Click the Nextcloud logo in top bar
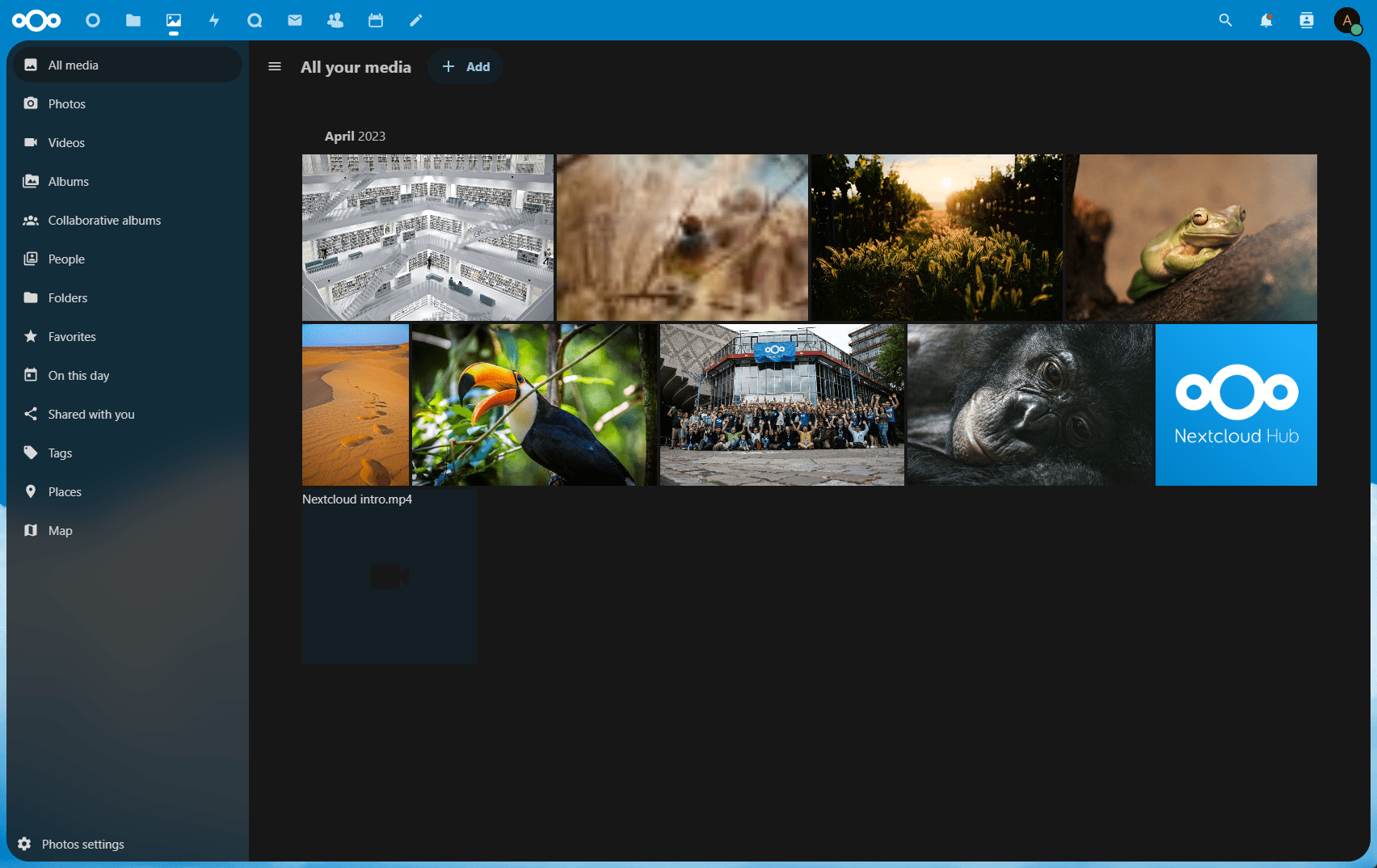This screenshot has height=868, width=1377. click(x=36, y=20)
